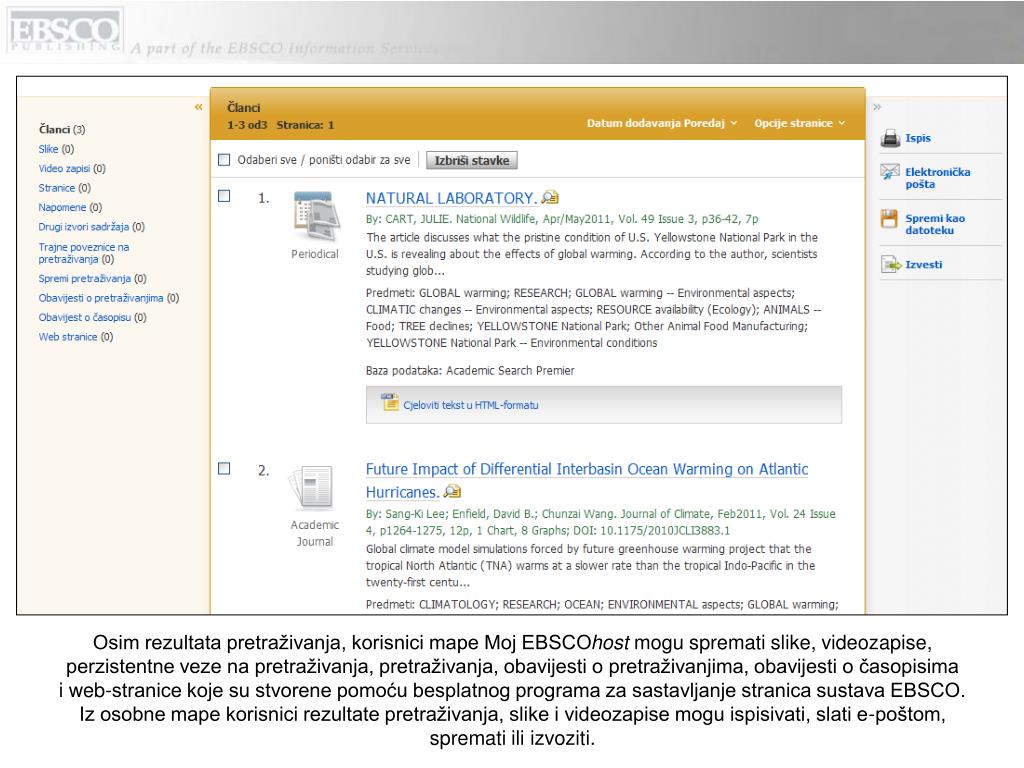Screen dimensions: 1024x768
Task: Click the HTML full text document icon
Action: tap(390, 402)
